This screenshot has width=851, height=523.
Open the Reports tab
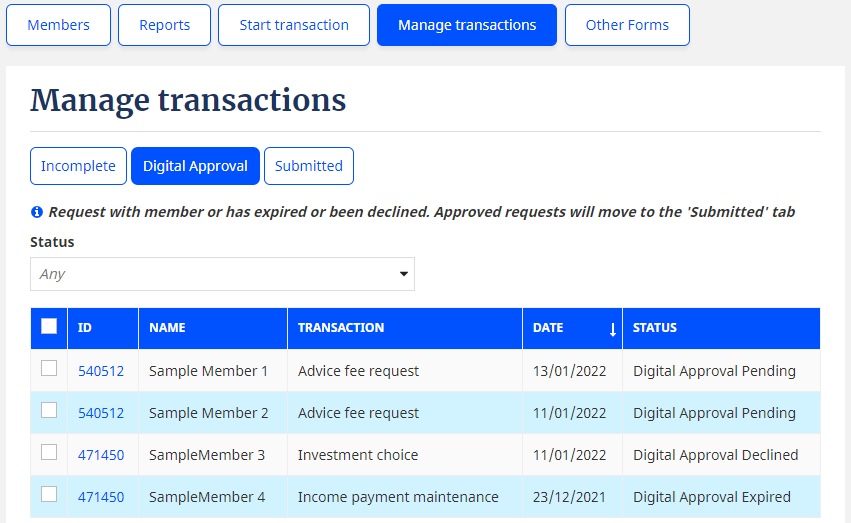coord(164,25)
